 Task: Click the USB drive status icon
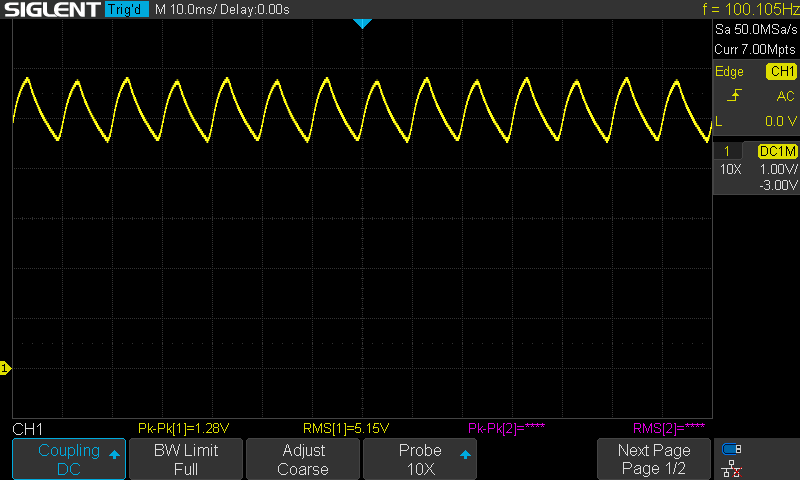731,449
